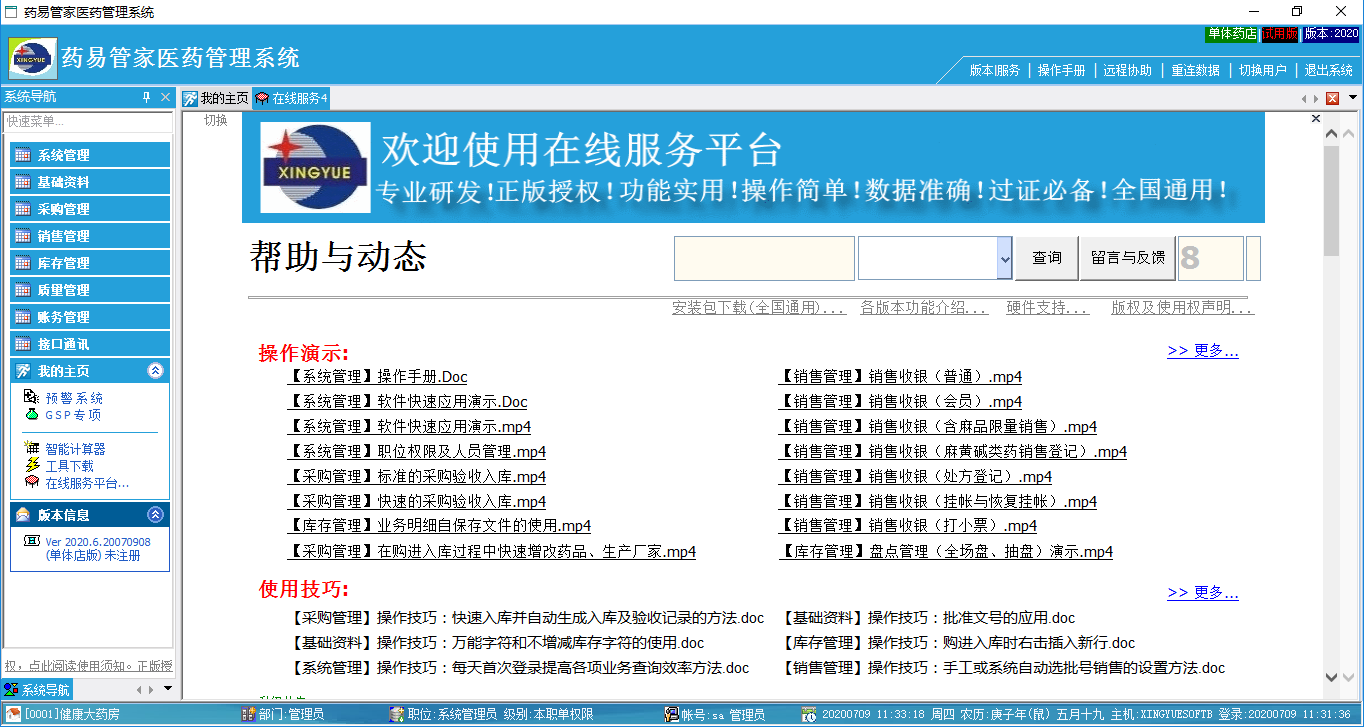This screenshot has width=1364, height=727.
Task: Click the version info Ver 2020.6.20070908 text
Action: (x=98, y=542)
